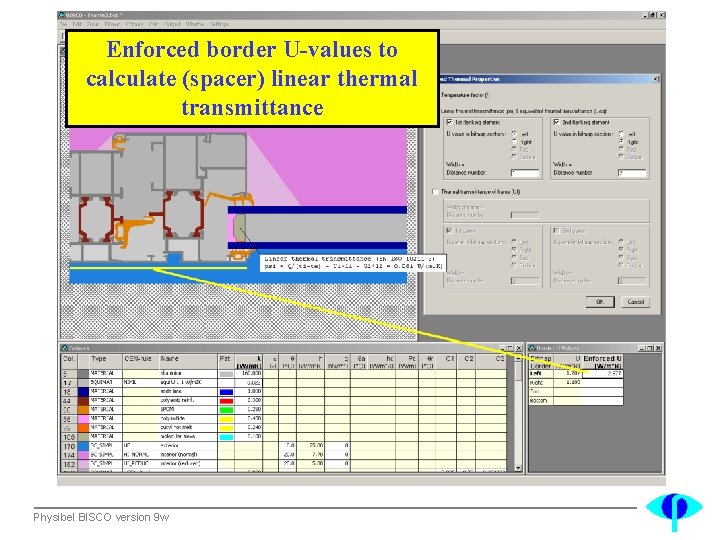Click the green pattern swatch of row 50
The image size is (720, 540).
[x=226, y=410]
